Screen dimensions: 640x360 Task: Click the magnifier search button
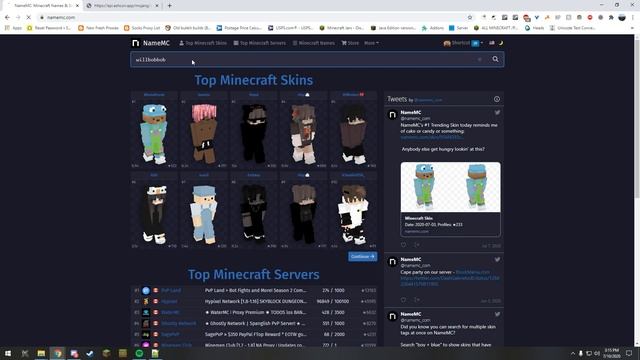click(x=495, y=60)
